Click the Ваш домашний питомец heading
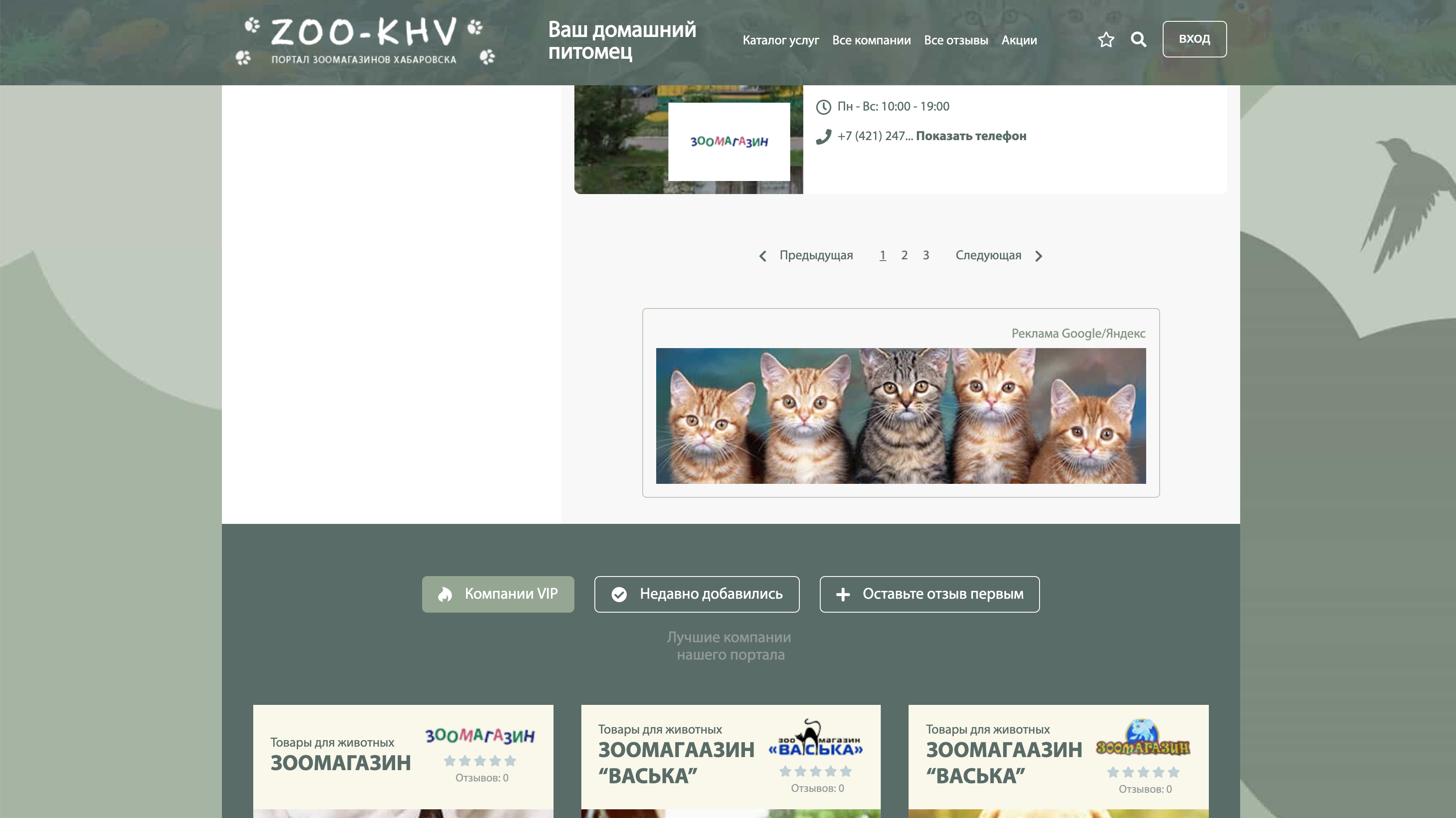Viewport: 1456px width, 818px height. pos(622,40)
